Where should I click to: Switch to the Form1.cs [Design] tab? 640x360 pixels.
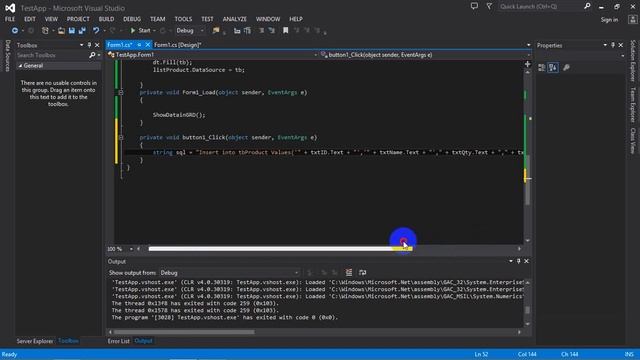178,45
